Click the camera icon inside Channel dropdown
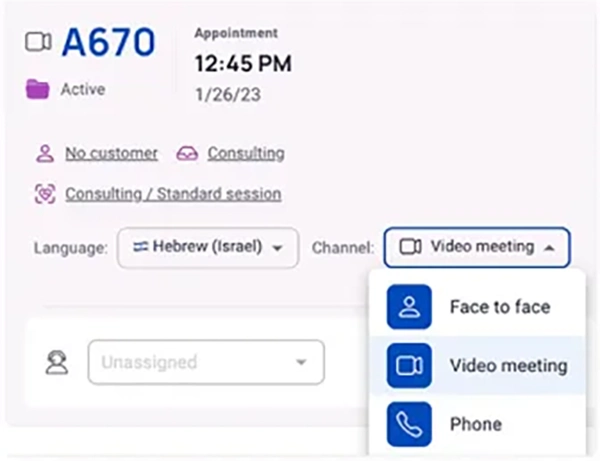The height and width of the screenshot is (461, 600). [410, 247]
